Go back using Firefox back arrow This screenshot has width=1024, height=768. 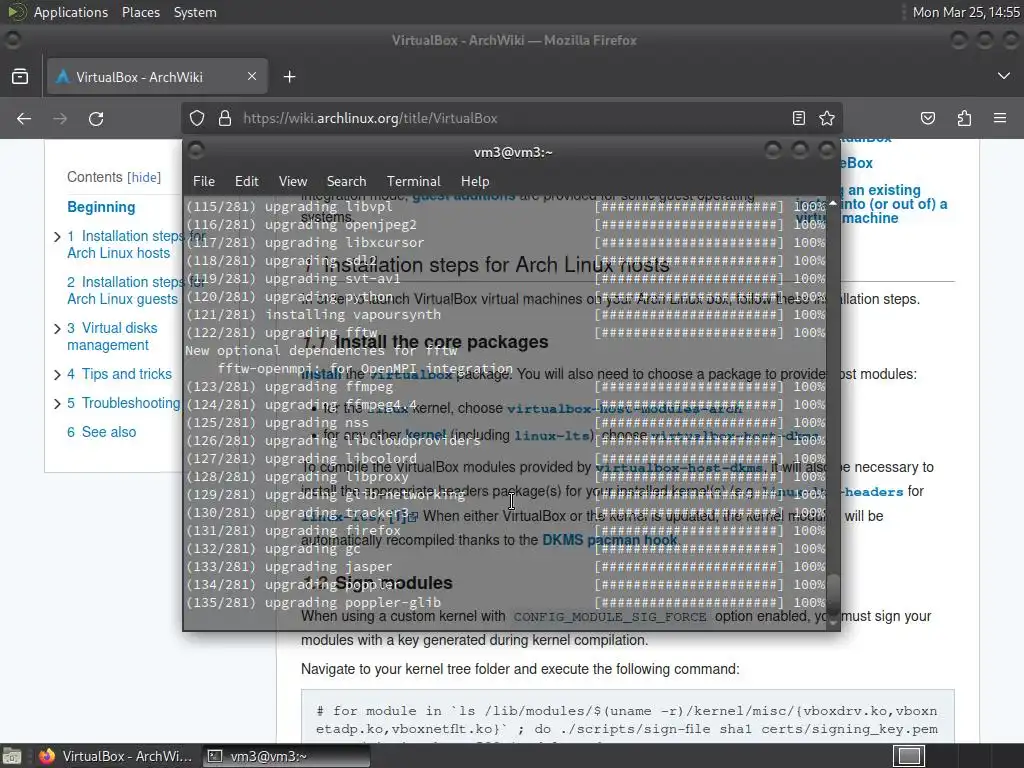click(24, 118)
